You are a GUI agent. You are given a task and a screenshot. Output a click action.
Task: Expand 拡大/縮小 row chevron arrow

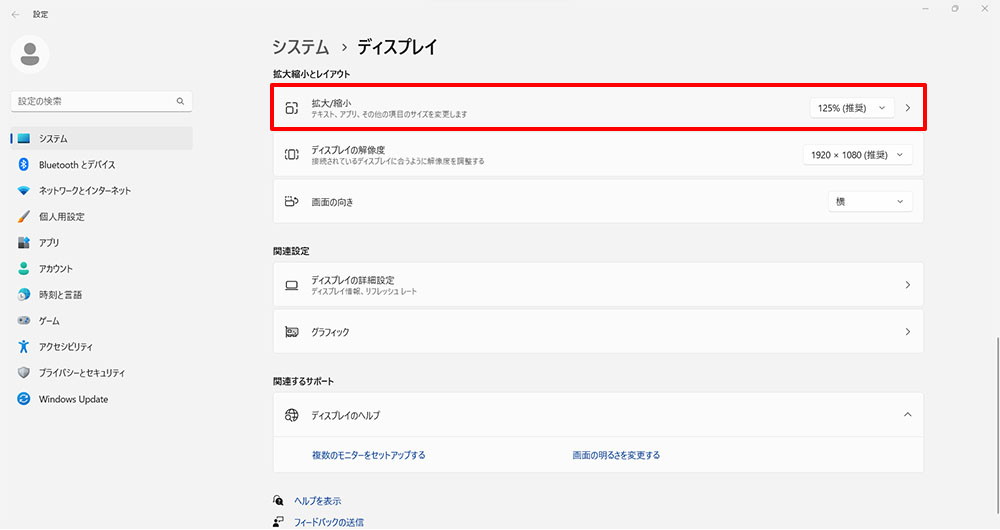click(x=908, y=108)
